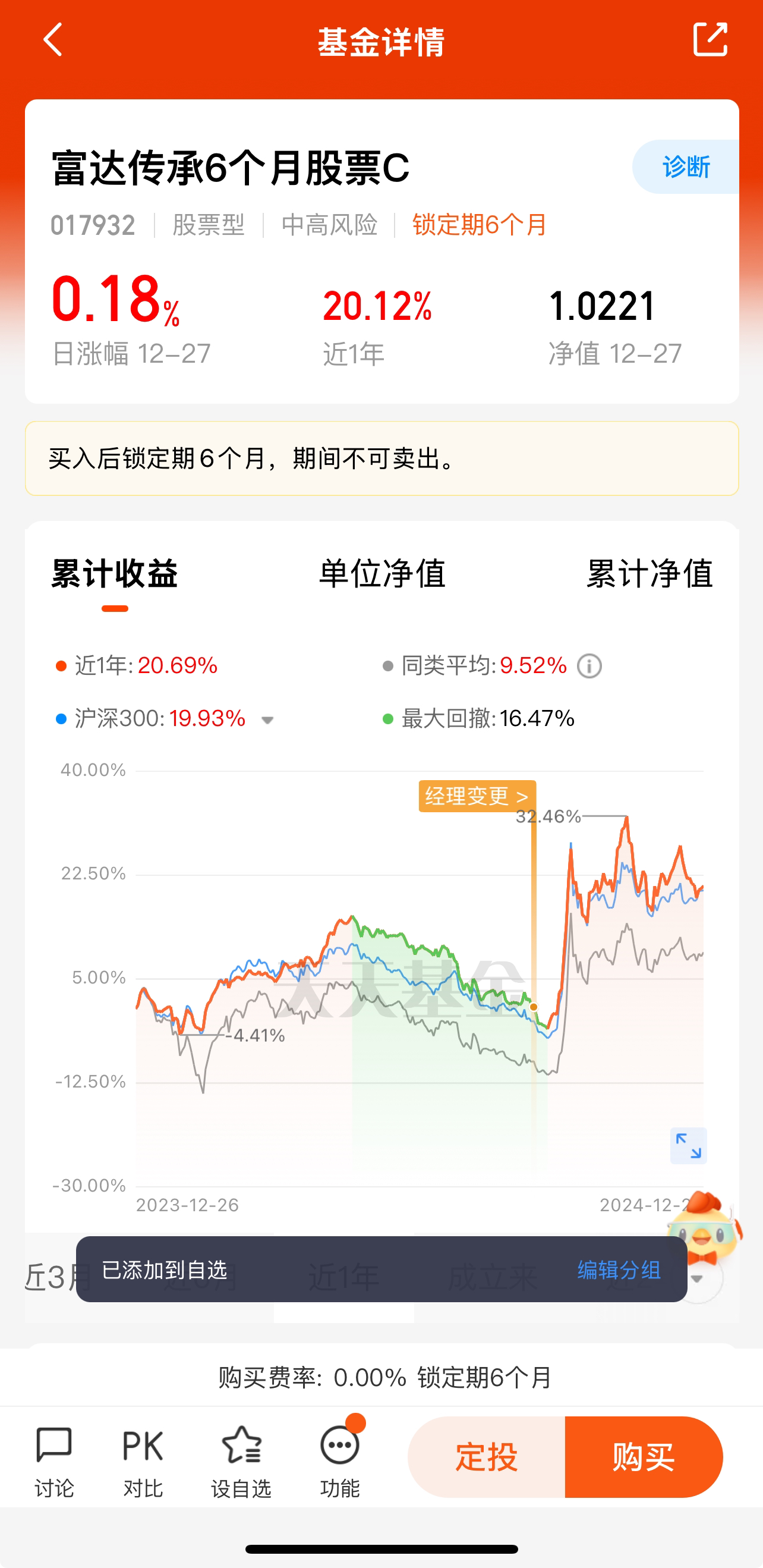Click the 诊断 diagnosis button

686,166
